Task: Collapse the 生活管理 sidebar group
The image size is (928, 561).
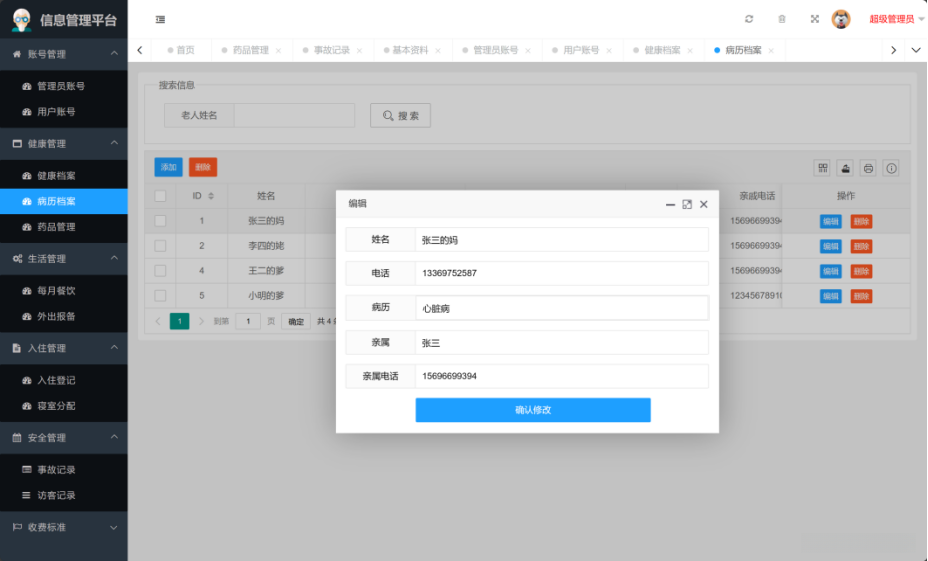Action: (63, 259)
